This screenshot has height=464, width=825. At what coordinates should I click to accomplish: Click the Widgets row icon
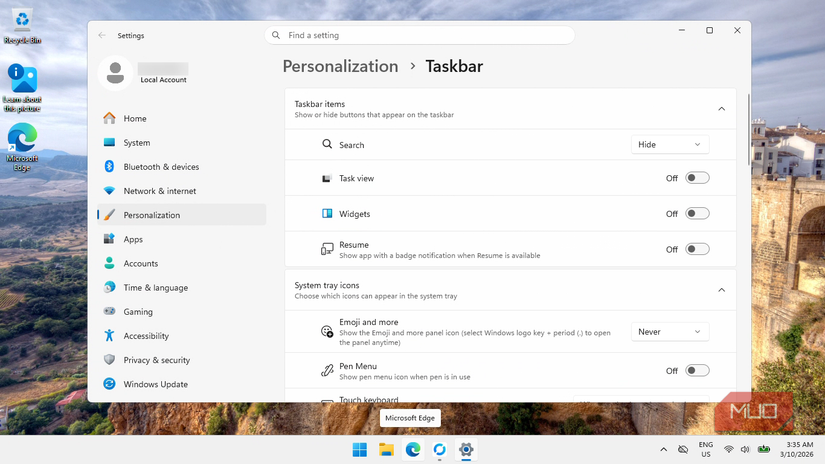coord(327,214)
